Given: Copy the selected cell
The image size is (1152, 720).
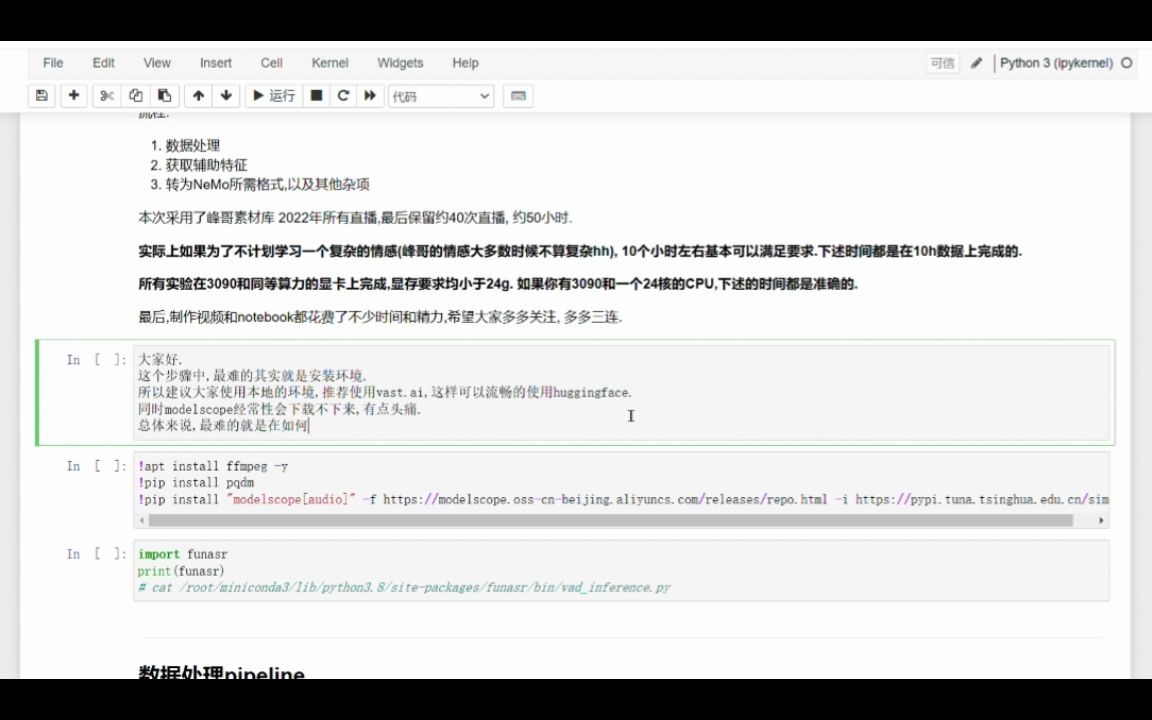Looking at the screenshot, I should tap(135, 95).
